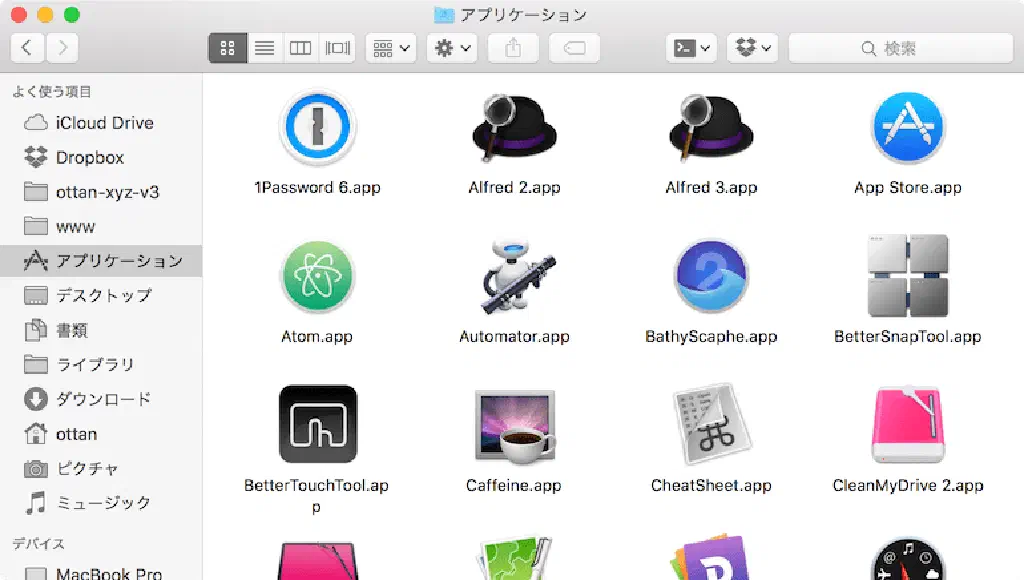
Task: Click the Automator.app robot icon
Action: (514, 277)
